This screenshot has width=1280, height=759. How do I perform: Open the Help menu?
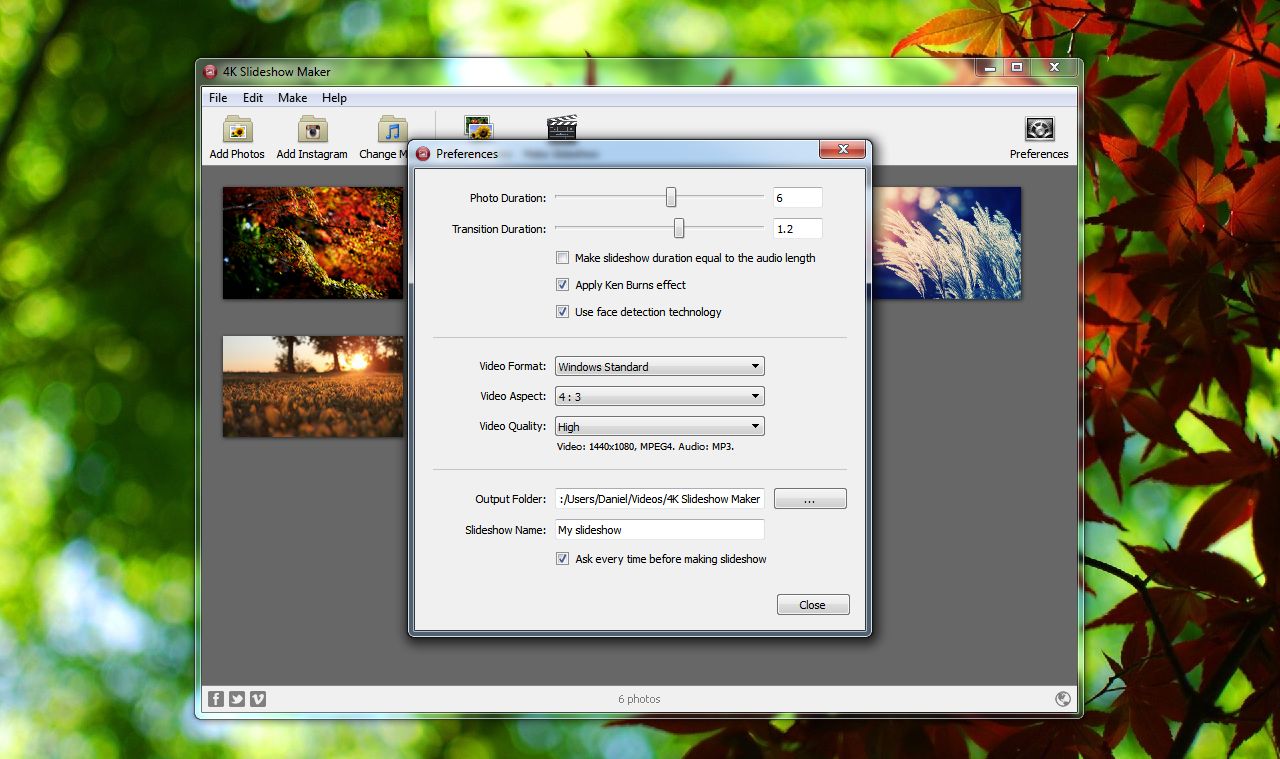pyautogui.click(x=334, y=98)
